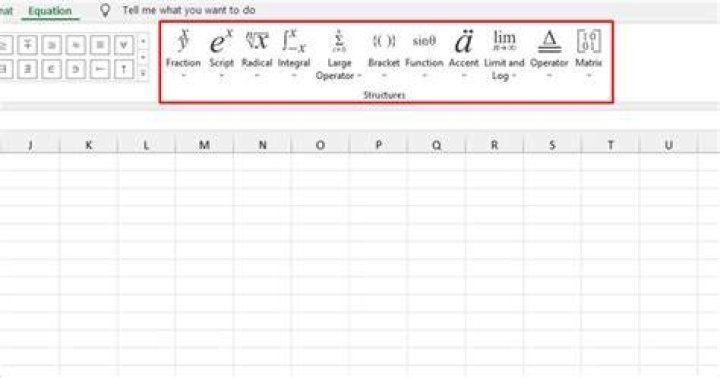Insert the almost equal (≈) symbol
720x378 pixels.
(76, 45)
